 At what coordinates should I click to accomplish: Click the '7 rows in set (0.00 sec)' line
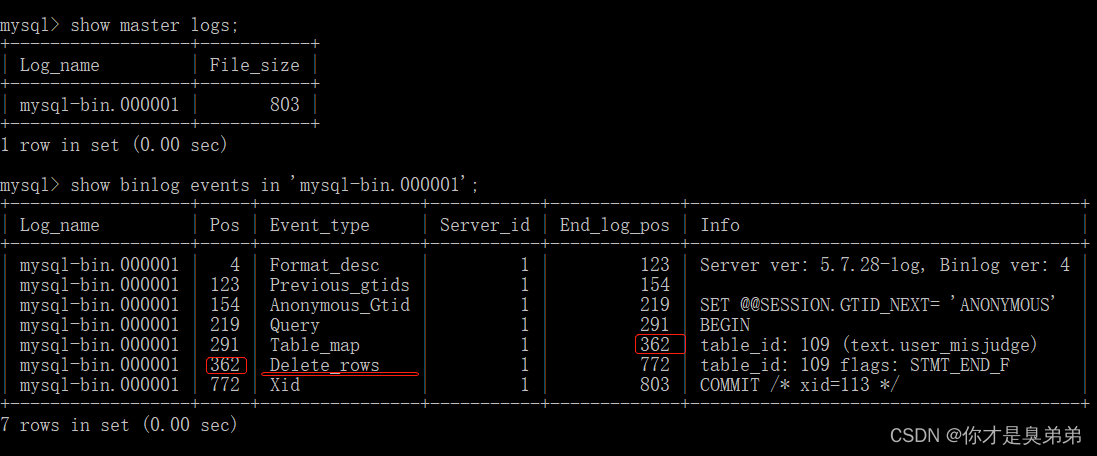119,425
